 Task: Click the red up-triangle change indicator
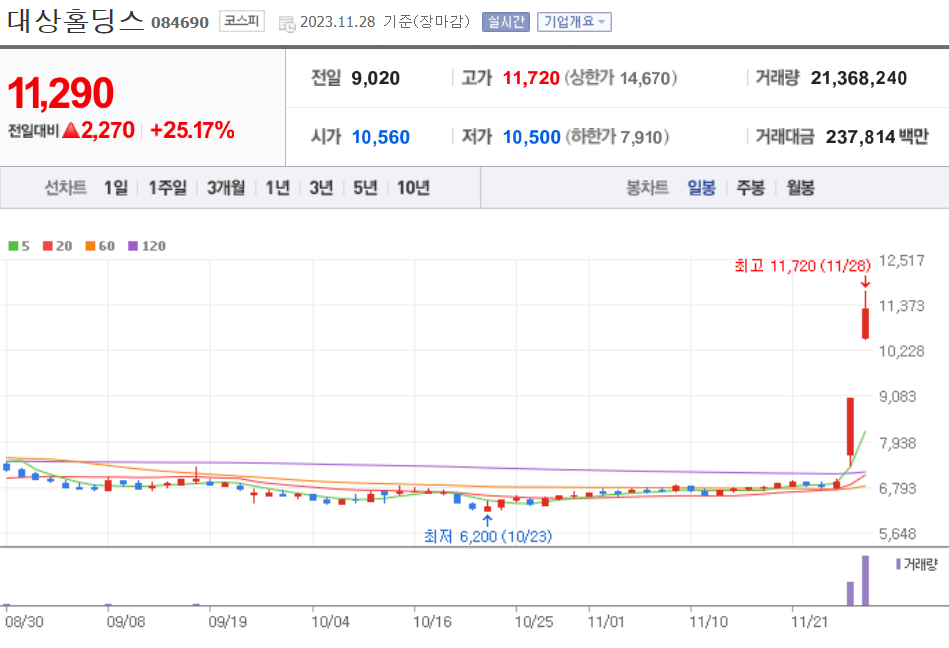(x=71, y=130)
